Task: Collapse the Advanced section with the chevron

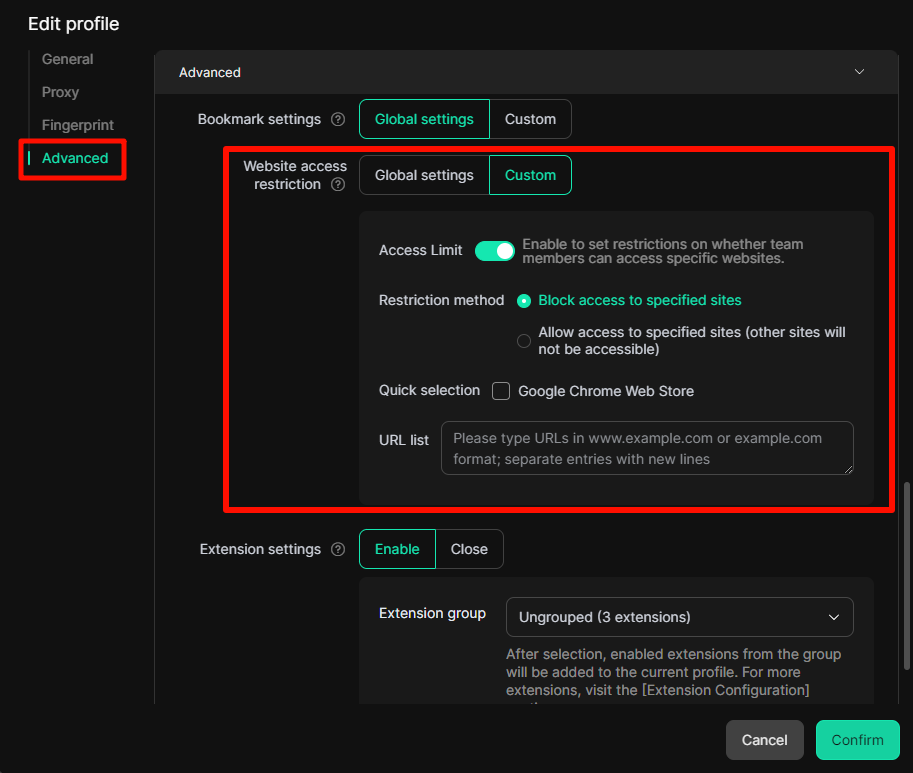Action: click(859, 72)
